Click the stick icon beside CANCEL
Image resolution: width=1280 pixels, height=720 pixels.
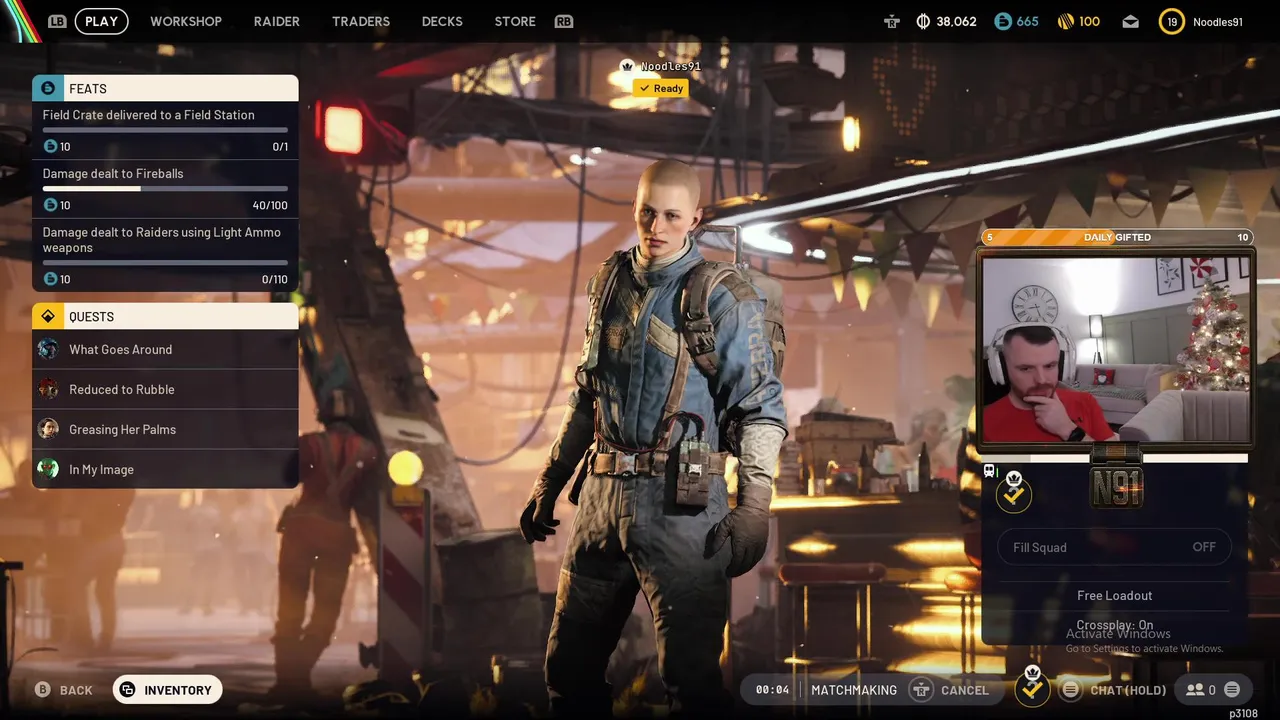(x=921, y=690)
